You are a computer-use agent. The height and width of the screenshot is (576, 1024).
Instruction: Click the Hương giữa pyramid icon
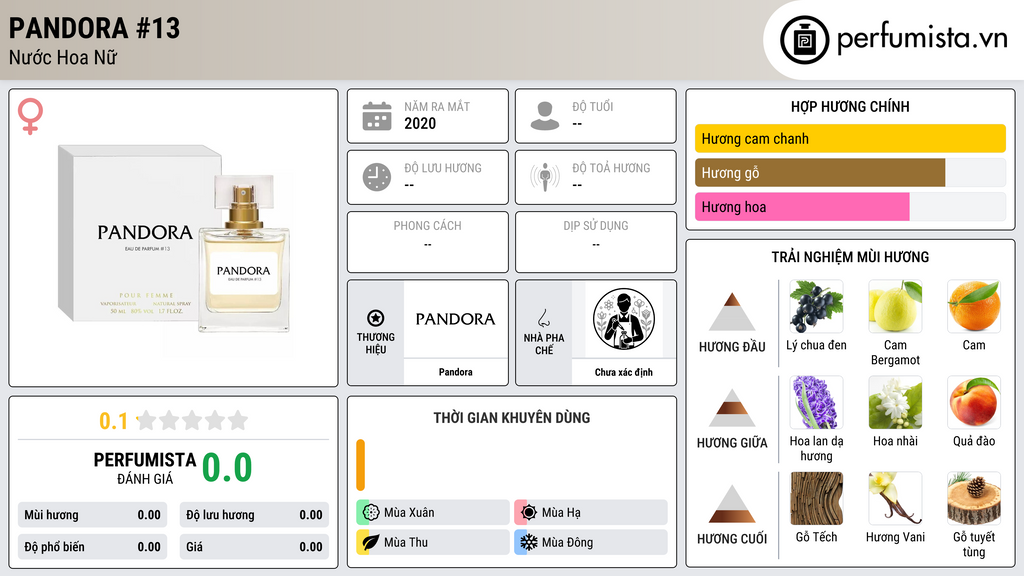[x=732, y=408]
